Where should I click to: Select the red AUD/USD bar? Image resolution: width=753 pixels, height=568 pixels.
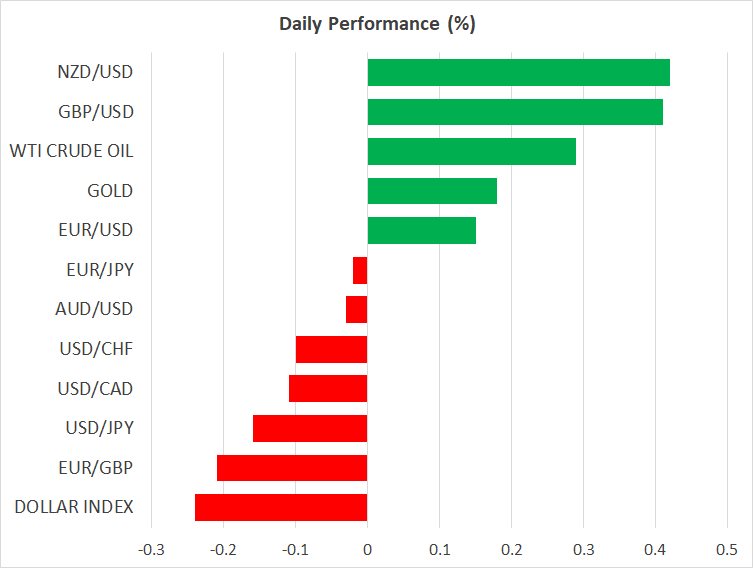357,309
